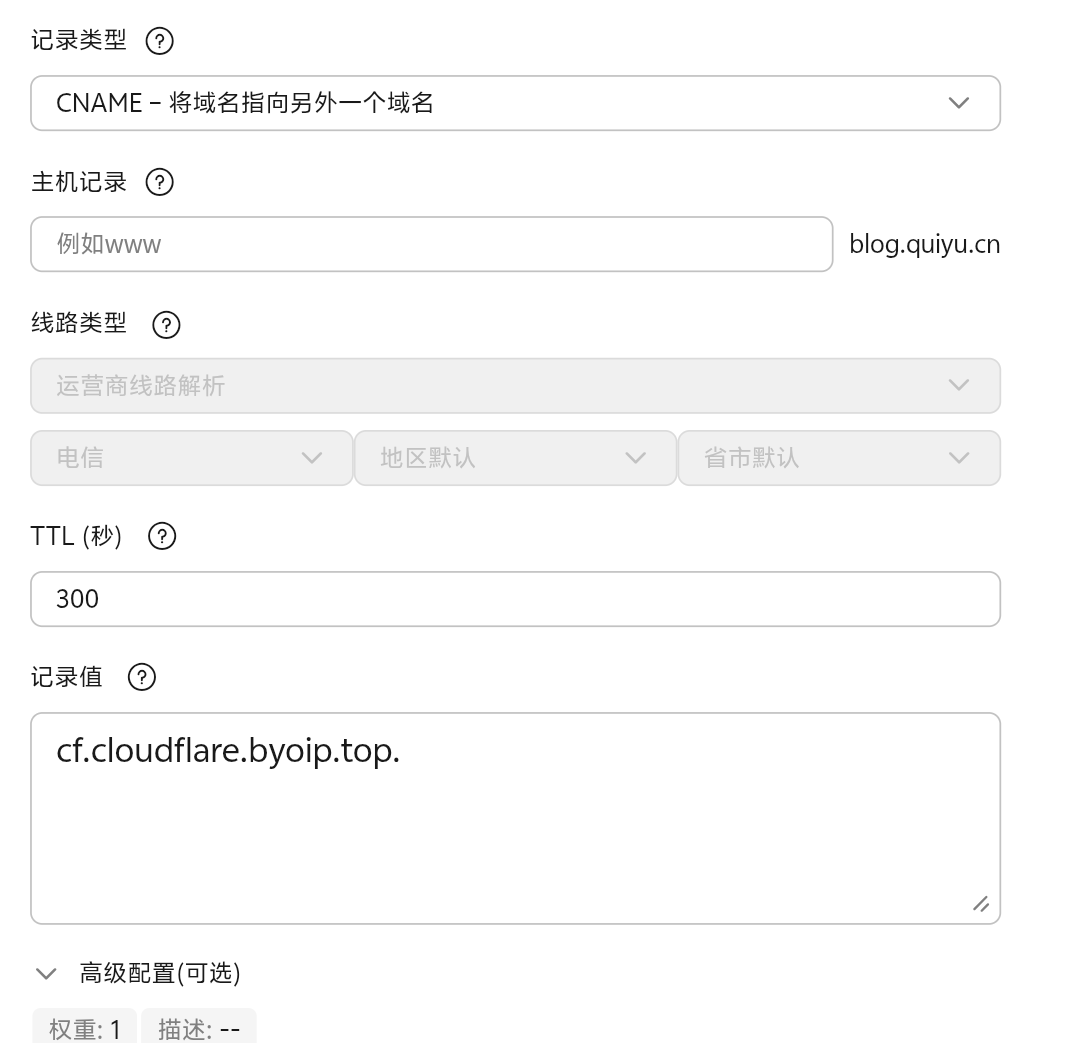The height and width of the screenshot is (1043, 1087).
Task: Select the TTL value field showing 300
Action: [x=515, y=598]
